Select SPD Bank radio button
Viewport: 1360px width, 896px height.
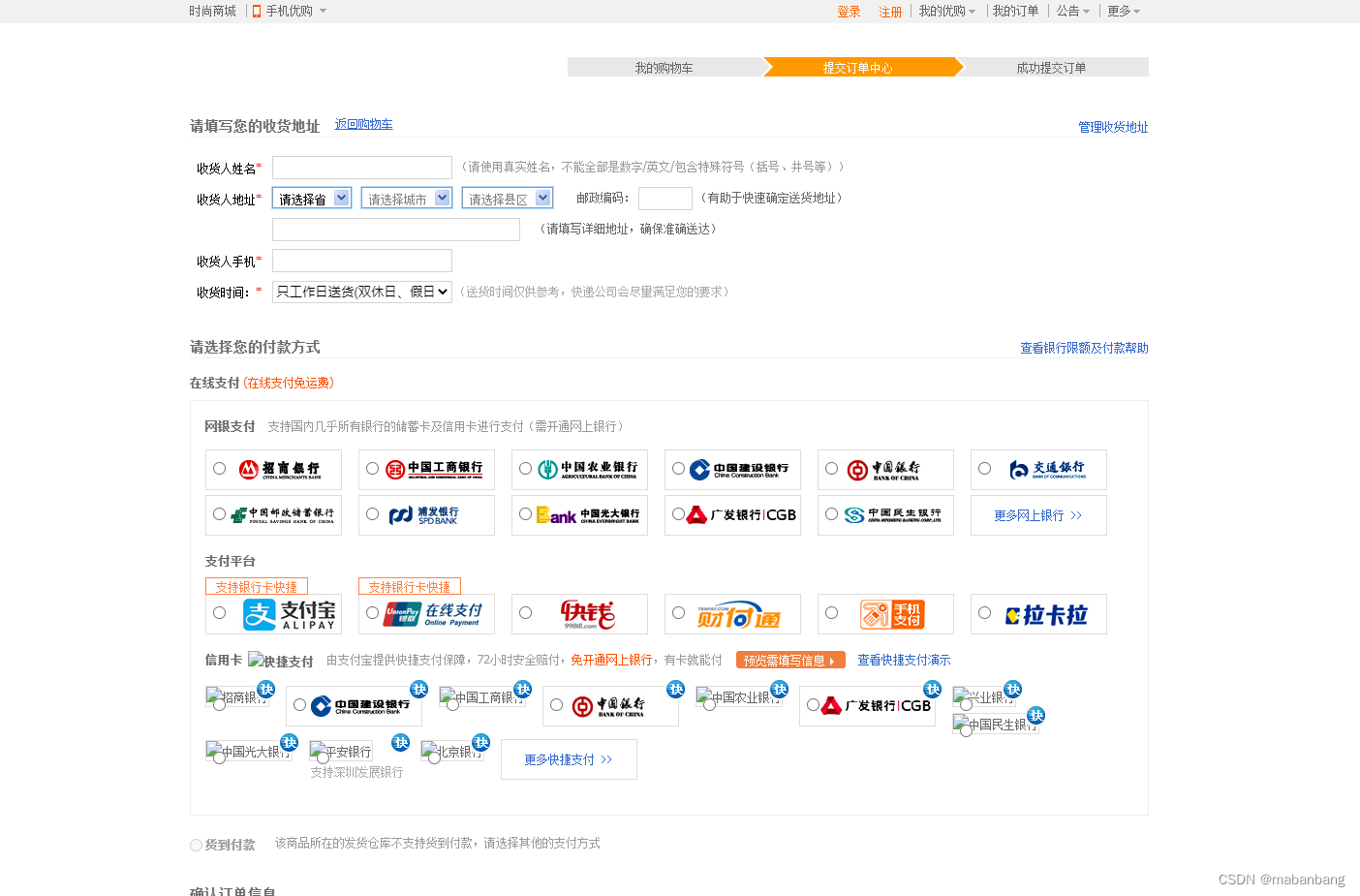click(373, 514)
